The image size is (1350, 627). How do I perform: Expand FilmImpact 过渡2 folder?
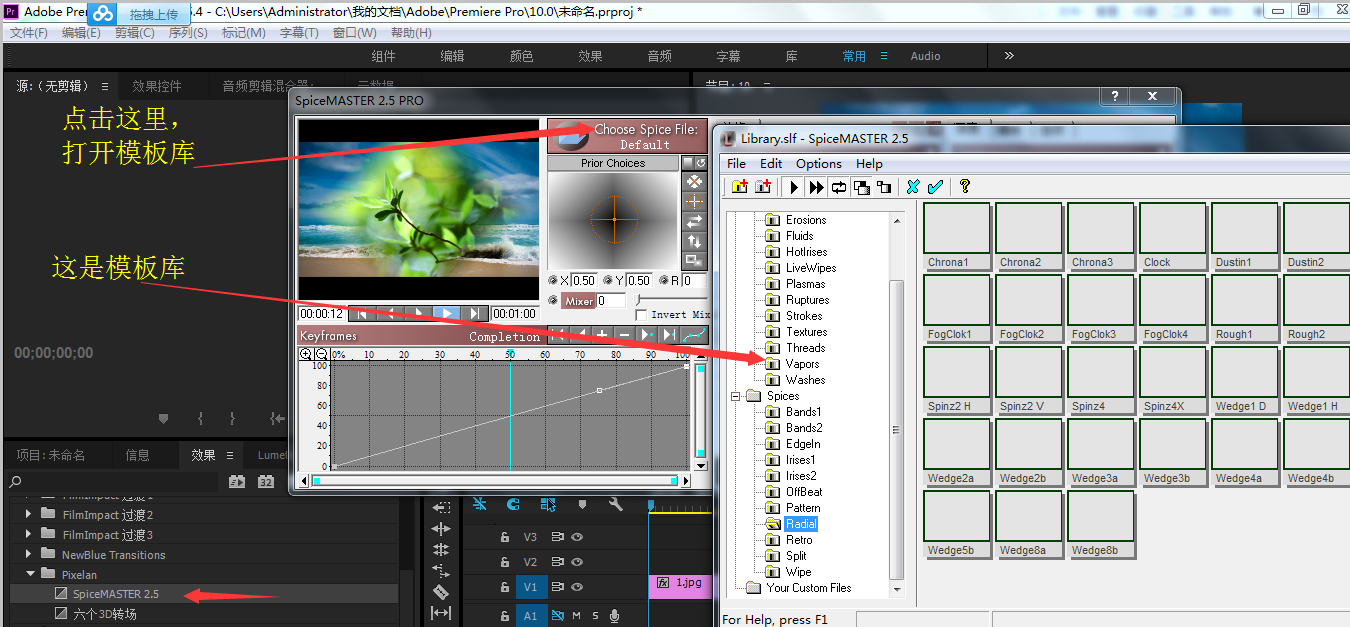28,514
